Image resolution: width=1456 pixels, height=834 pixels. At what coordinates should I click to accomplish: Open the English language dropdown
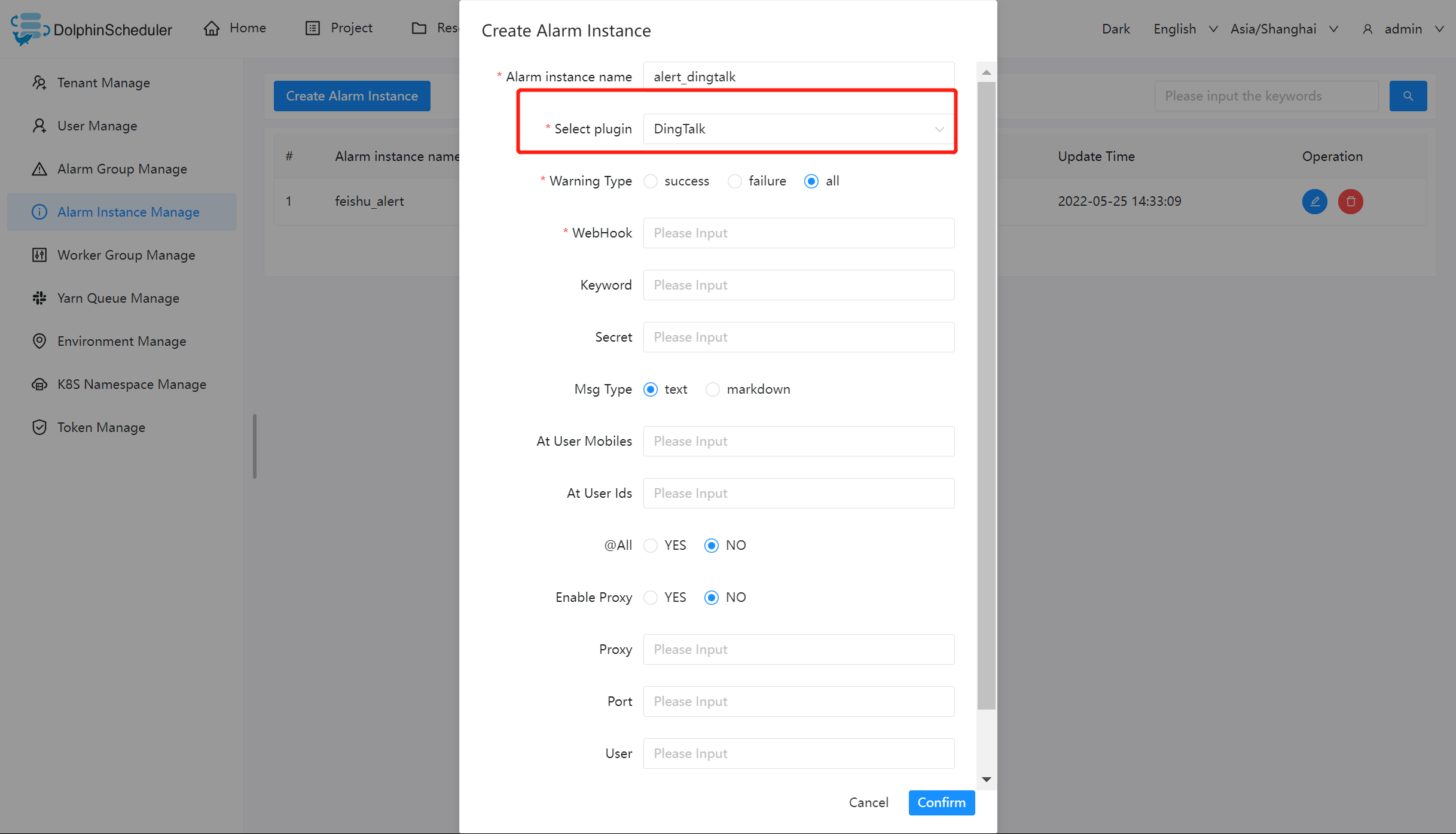(1185, 29)
